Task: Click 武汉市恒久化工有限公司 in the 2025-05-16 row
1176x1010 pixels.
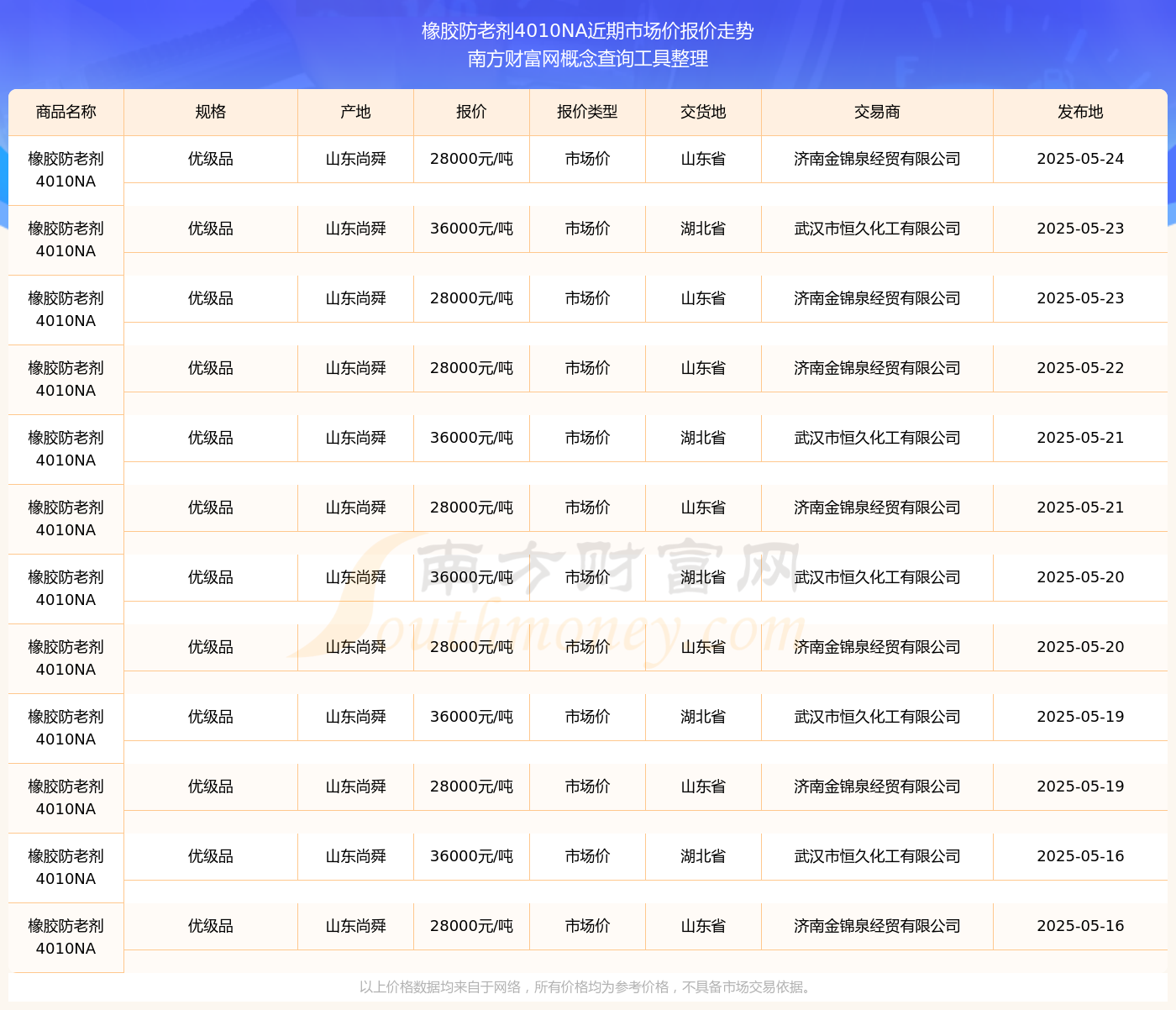Action: point(878,856)
